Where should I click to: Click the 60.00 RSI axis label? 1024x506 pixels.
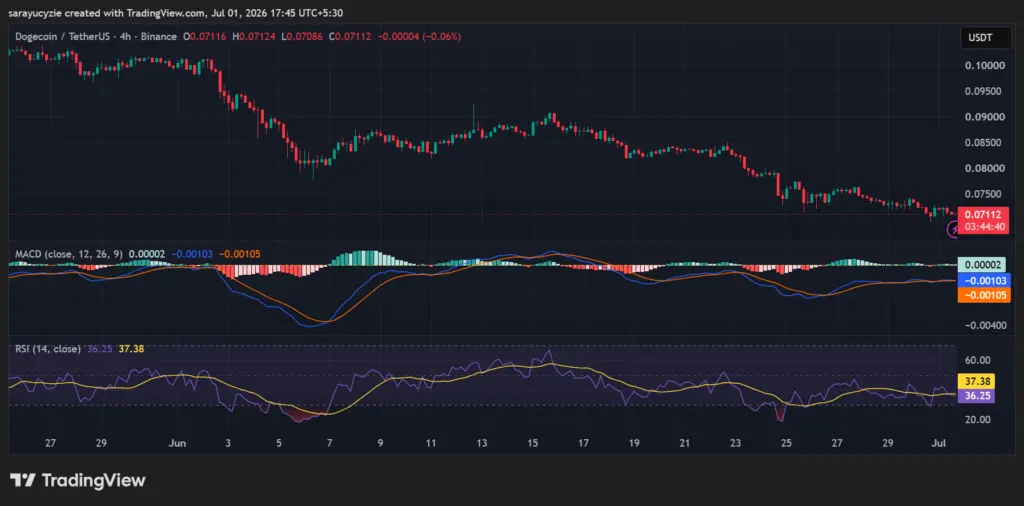point(978,360)
